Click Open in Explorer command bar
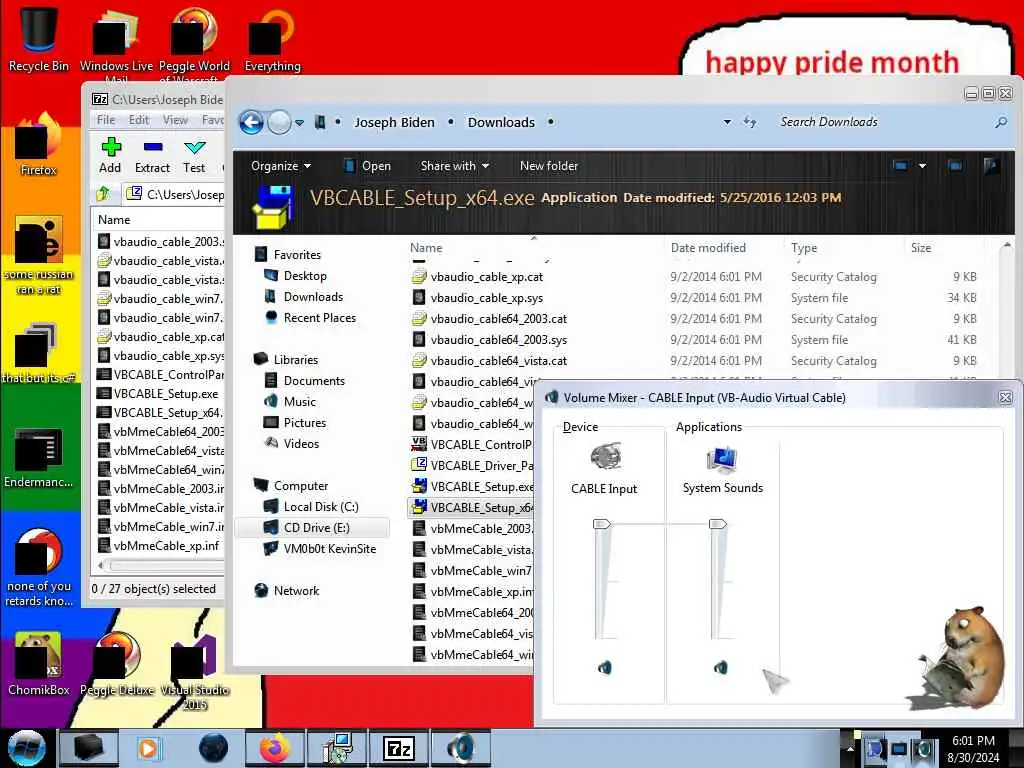This screenshot has width=1024, height=768. (x=368, y=166)
